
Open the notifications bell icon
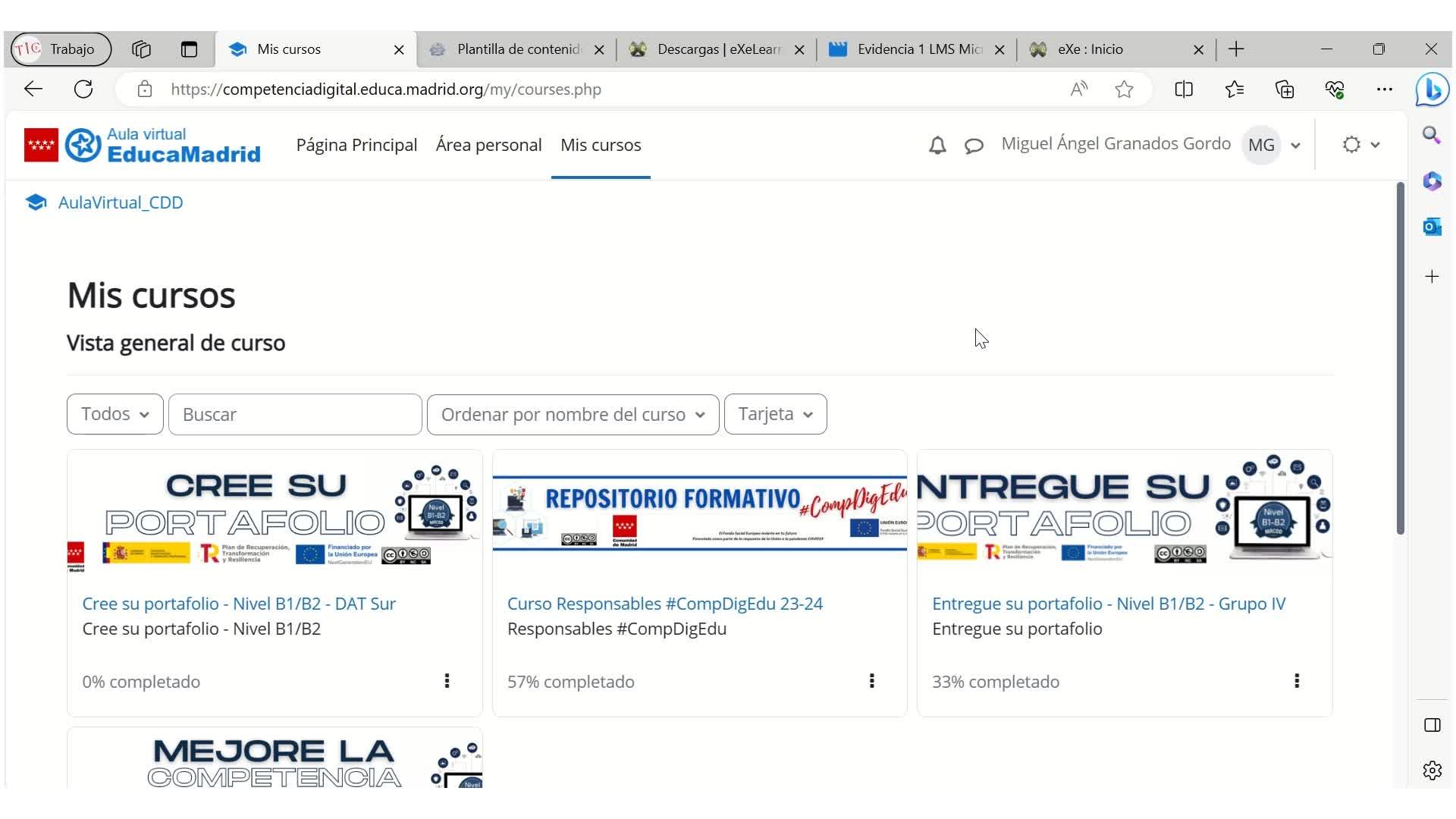click(937, 146)
